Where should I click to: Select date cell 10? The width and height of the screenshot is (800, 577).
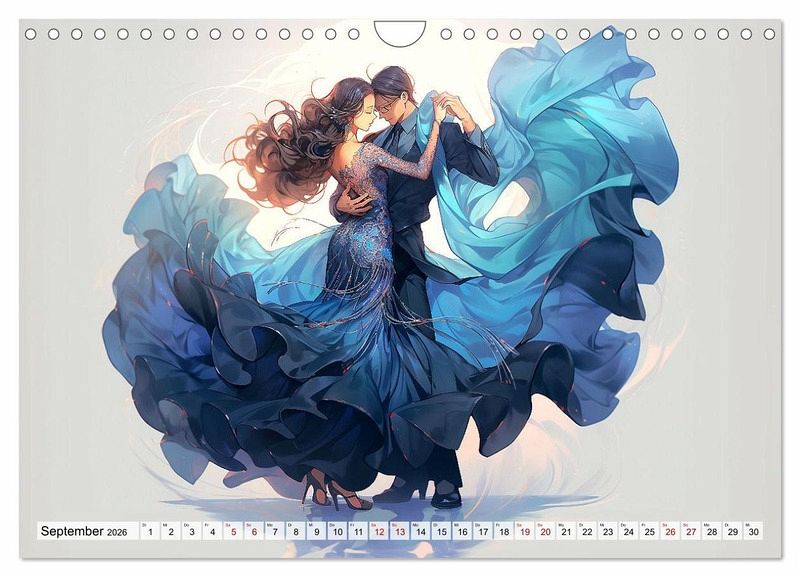pos(337,531)
